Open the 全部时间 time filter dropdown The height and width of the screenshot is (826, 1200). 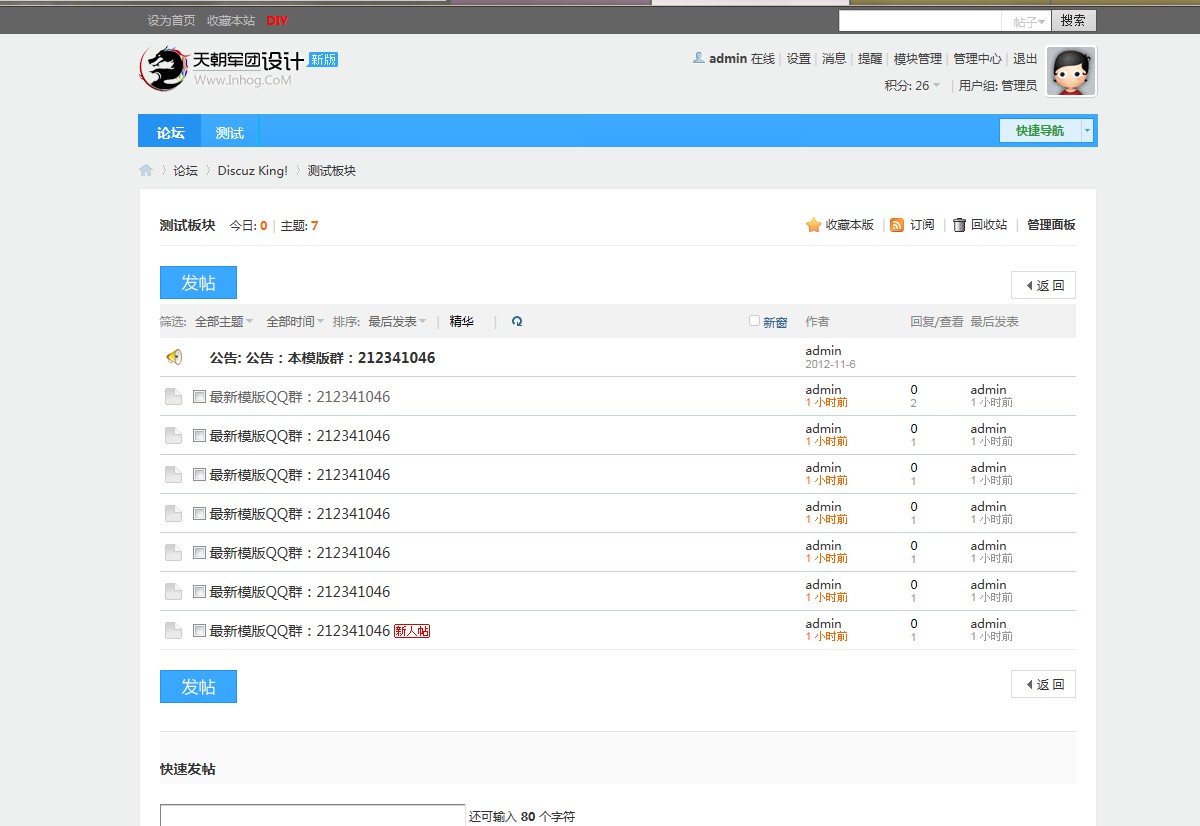(x=295, y=322)
